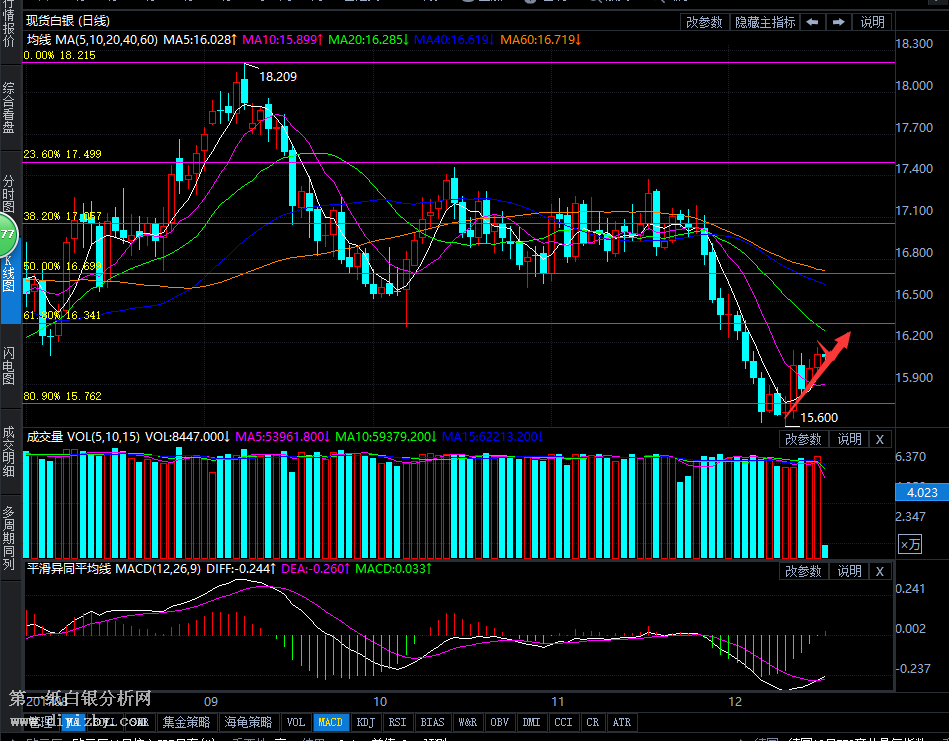
Task: Click the 15.600 low price label
Action: click(x=819, y=417)
